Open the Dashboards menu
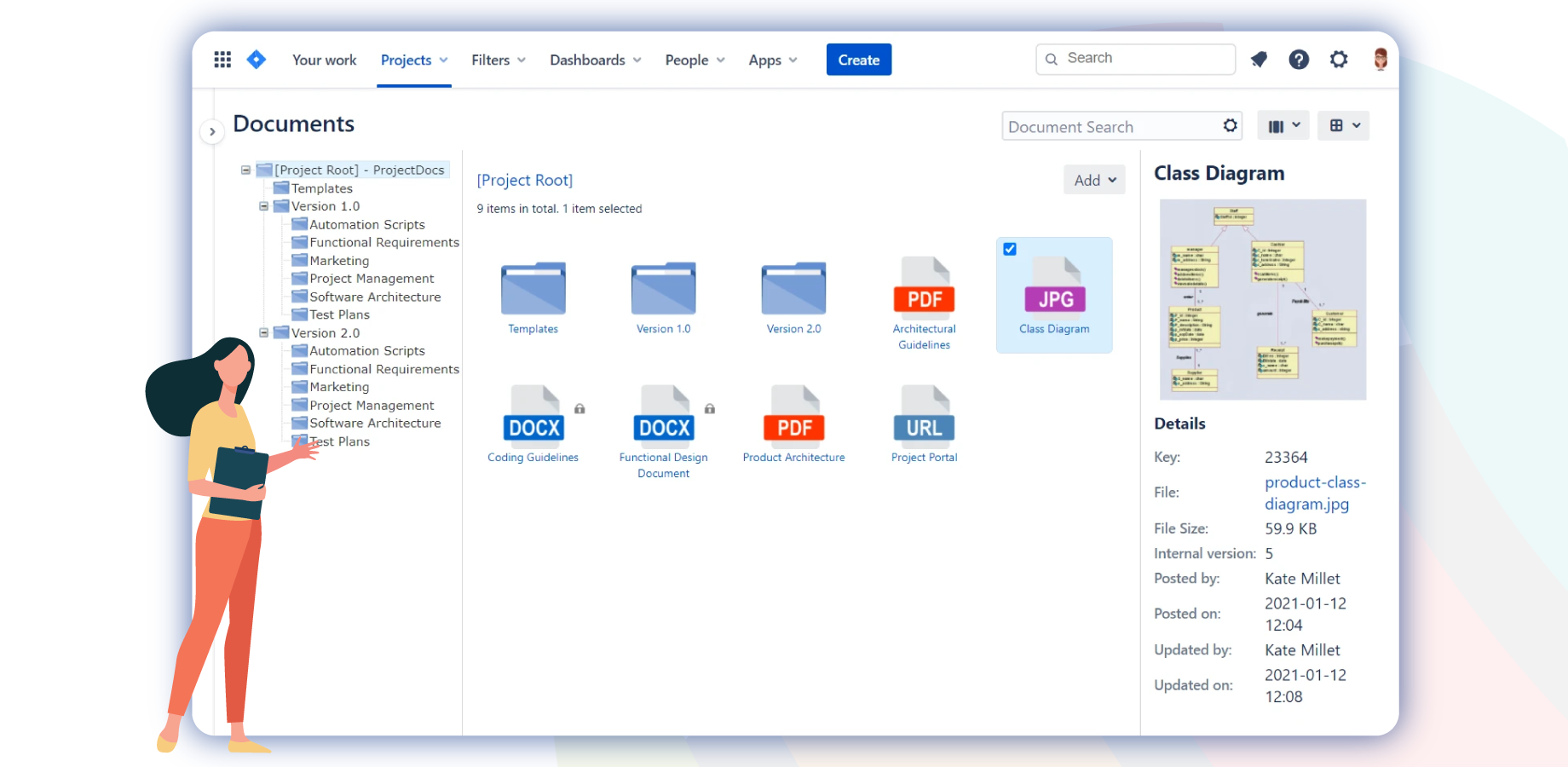The width and height of the screenshot is (1568, 767). pos(595,61)
